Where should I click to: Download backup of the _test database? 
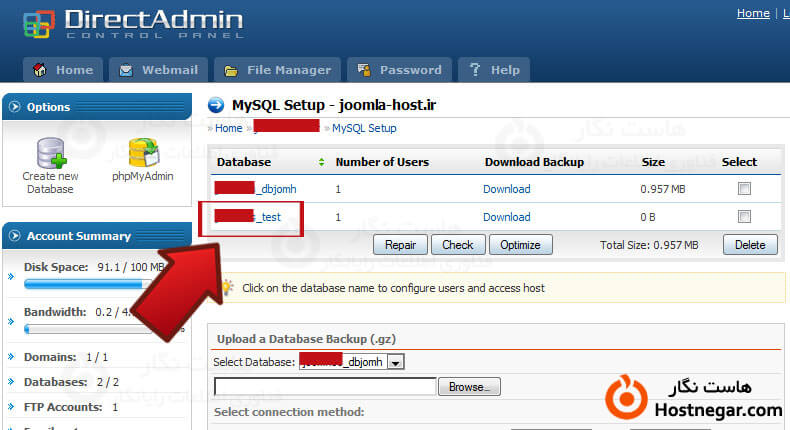tap(507, 217)
